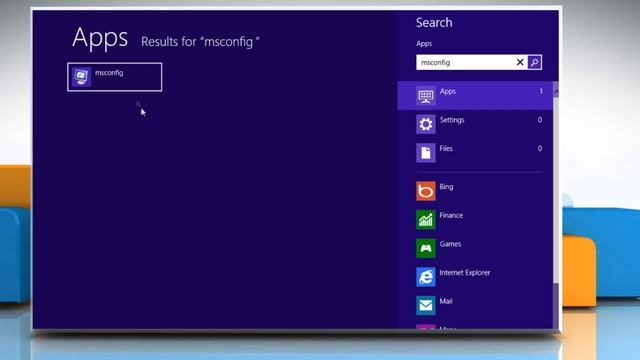The image size is (640, 360).
Task: Select the Files search category
Action: [x=475, y=153]
